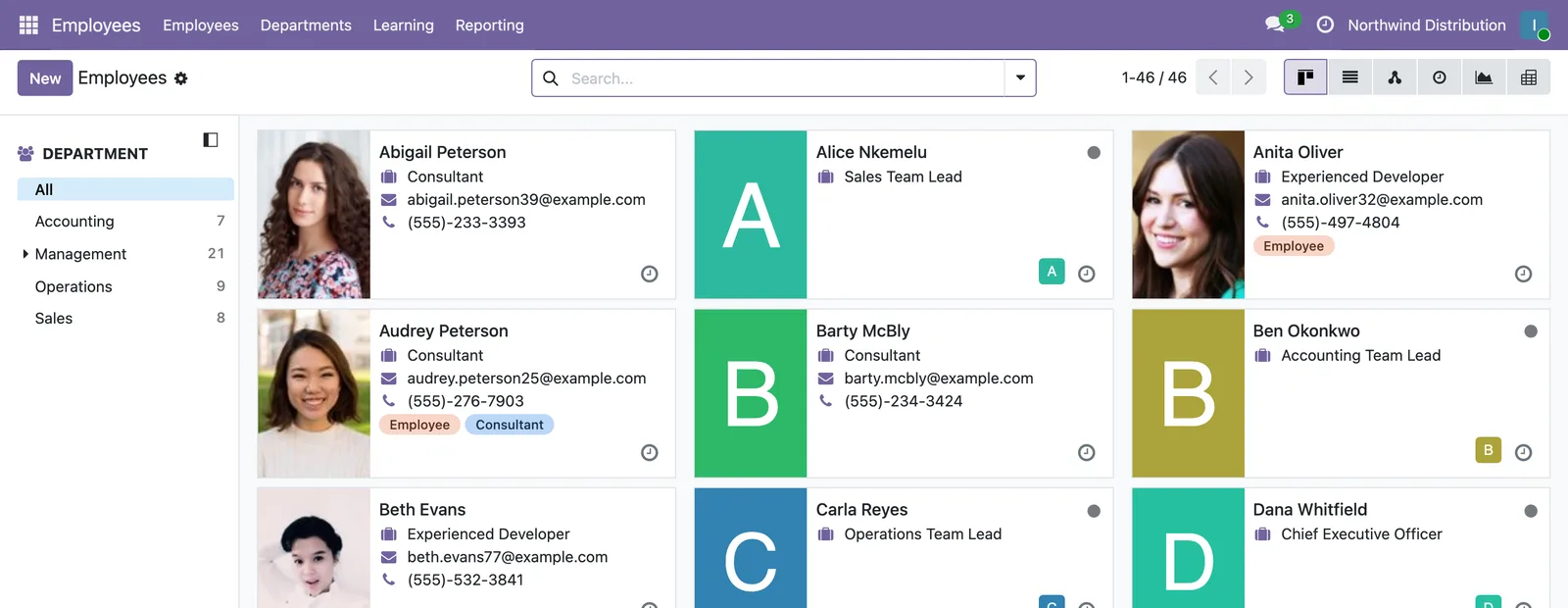Click the green letter A avatar of Alice Nkemelu
The height and width of the screenshot is (608, 1568).
(x=751, y=215)
